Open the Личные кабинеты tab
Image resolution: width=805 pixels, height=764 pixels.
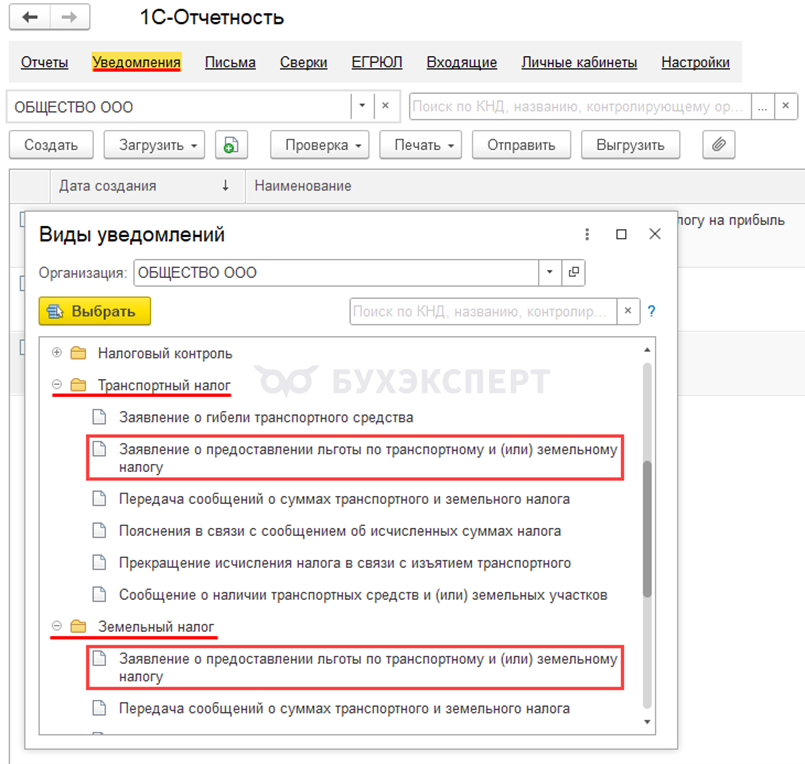point(579,62)
